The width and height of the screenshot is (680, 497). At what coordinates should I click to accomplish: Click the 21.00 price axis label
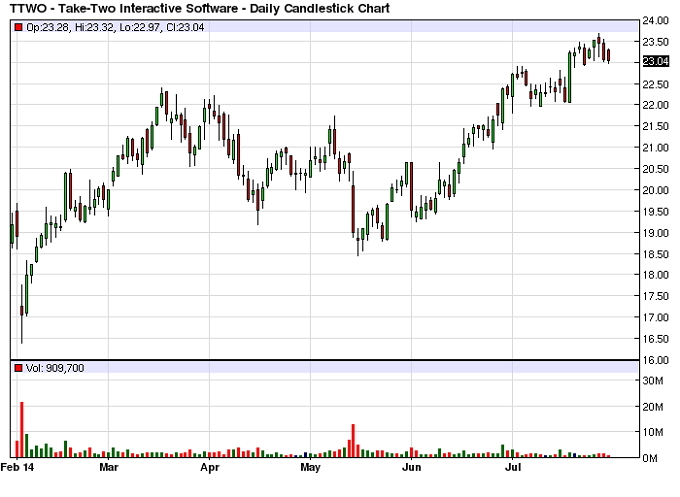click(x=655, y=148)
